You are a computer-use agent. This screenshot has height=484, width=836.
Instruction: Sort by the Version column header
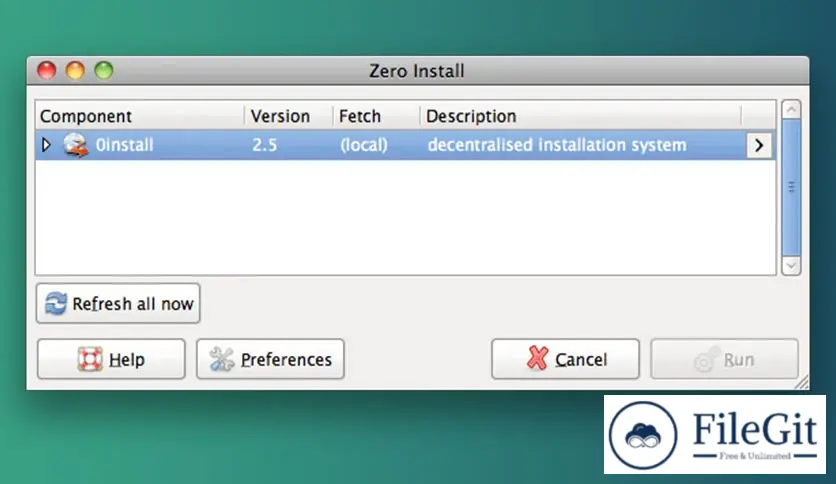point(288,116)
